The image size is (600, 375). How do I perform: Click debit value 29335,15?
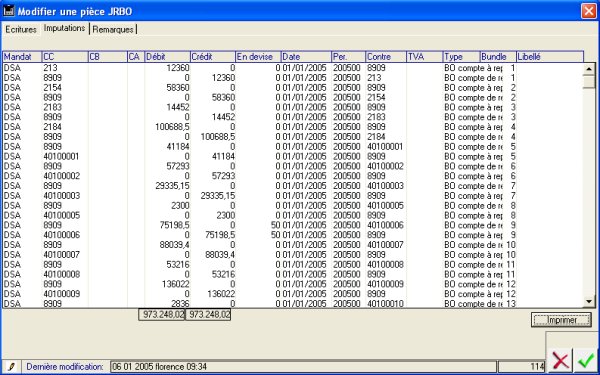pos(172,186)
